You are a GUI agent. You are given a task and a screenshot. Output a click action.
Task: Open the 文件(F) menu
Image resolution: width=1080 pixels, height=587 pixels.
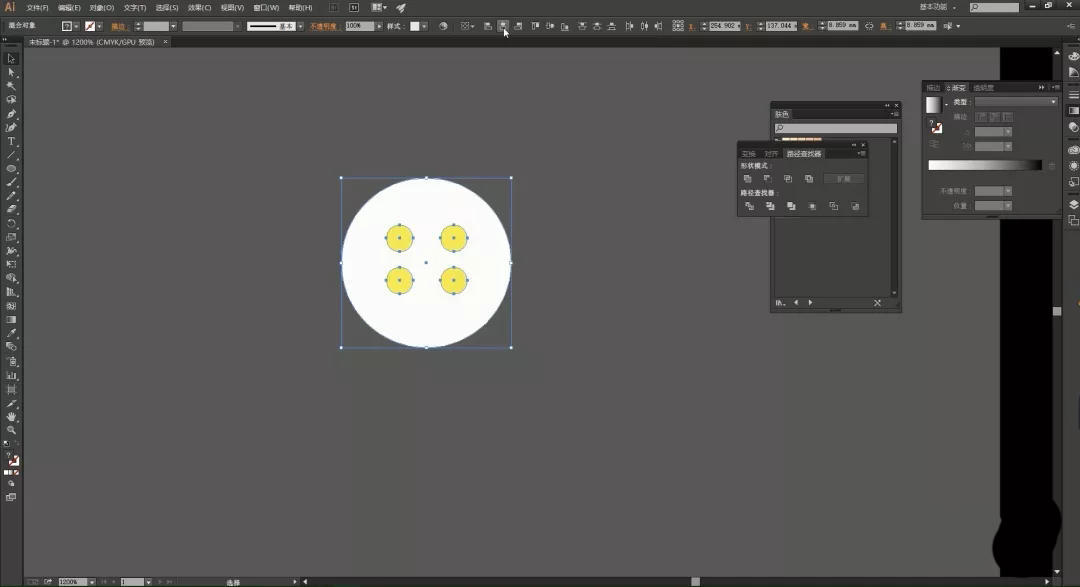coord(37,8)
